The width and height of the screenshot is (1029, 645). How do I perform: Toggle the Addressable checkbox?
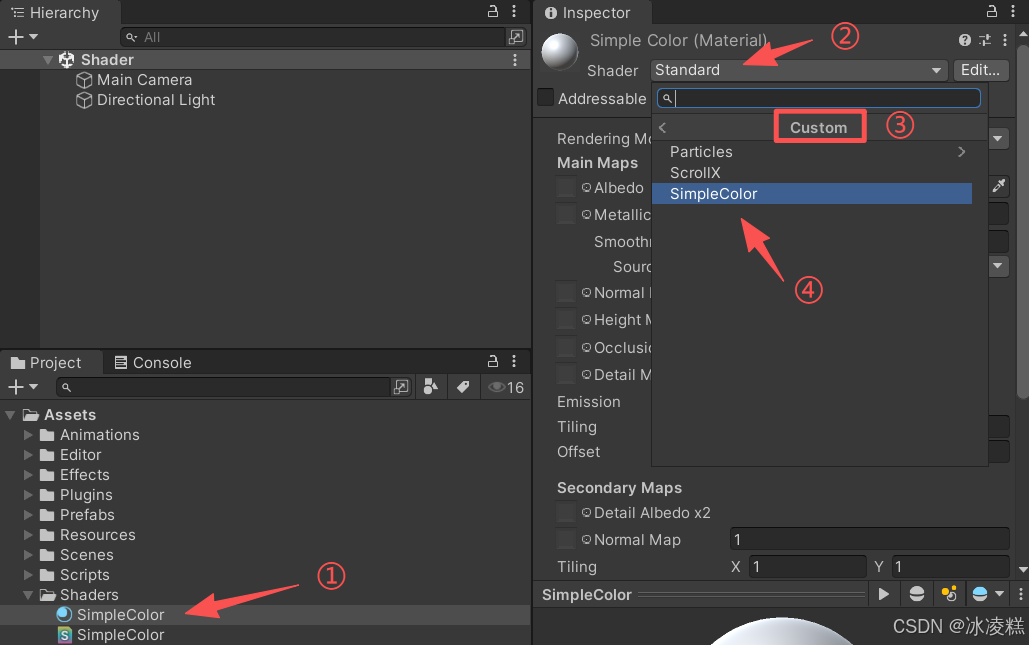coord(545,97)
